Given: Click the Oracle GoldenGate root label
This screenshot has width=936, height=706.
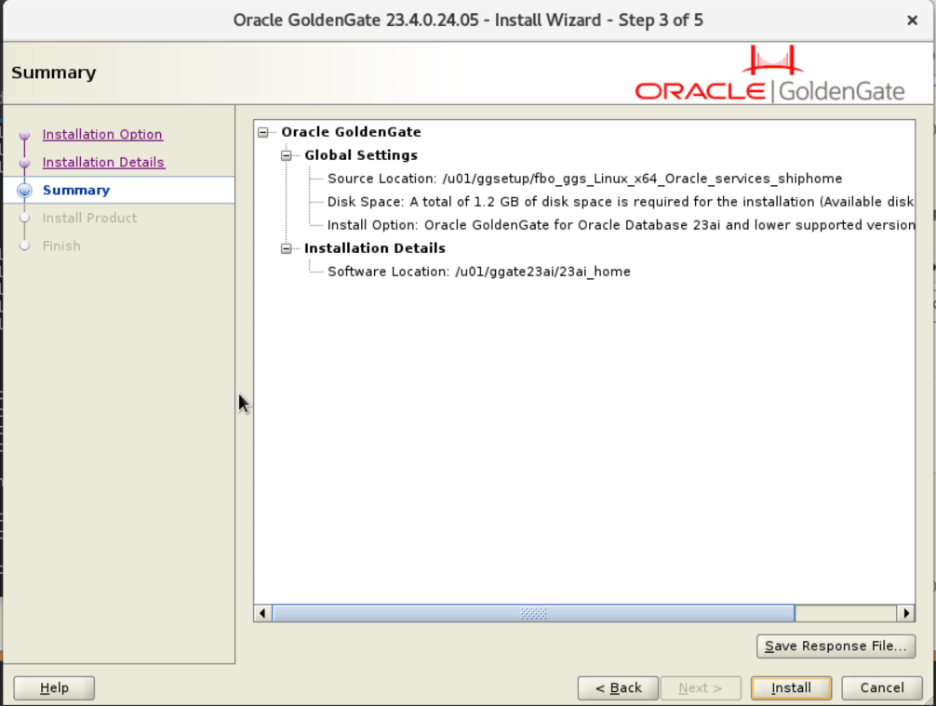Looking at the screenshot, I should tap(351, 132).
